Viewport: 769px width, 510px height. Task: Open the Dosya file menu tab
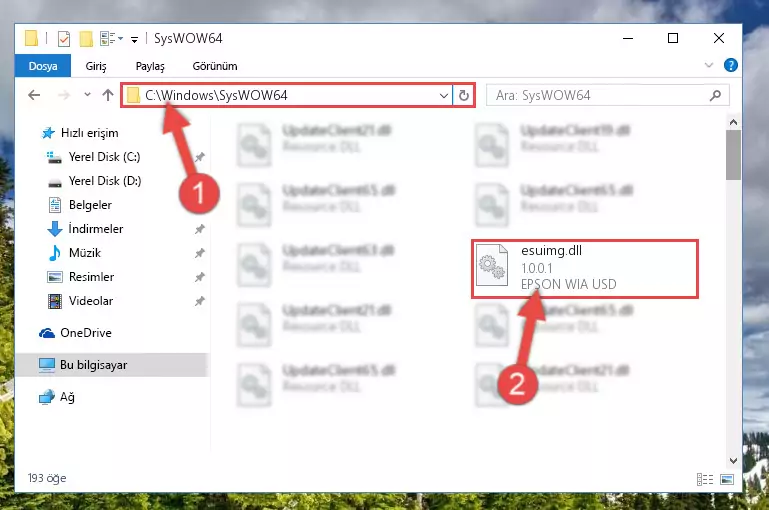click(43, 66)
